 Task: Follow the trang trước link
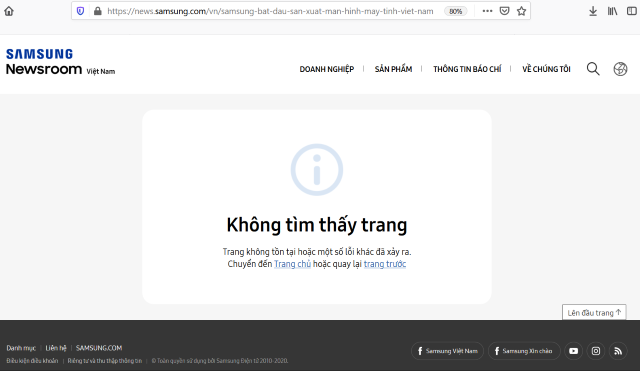tap(385, 264)
